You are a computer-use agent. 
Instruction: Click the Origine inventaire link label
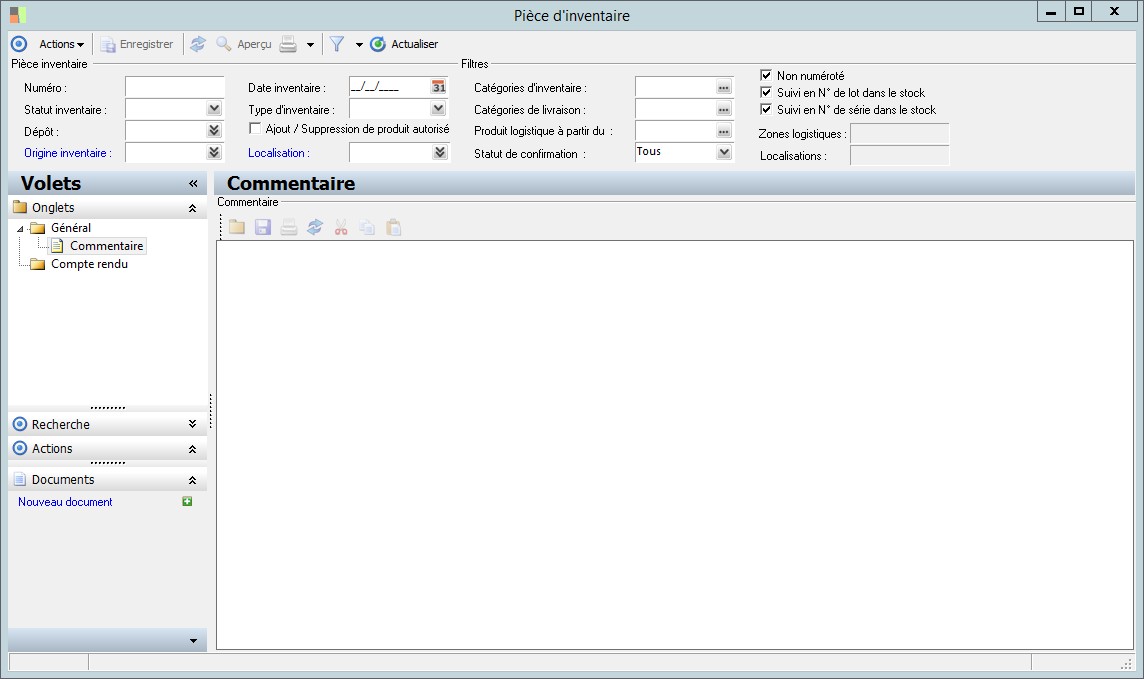(x=67, y=153)
